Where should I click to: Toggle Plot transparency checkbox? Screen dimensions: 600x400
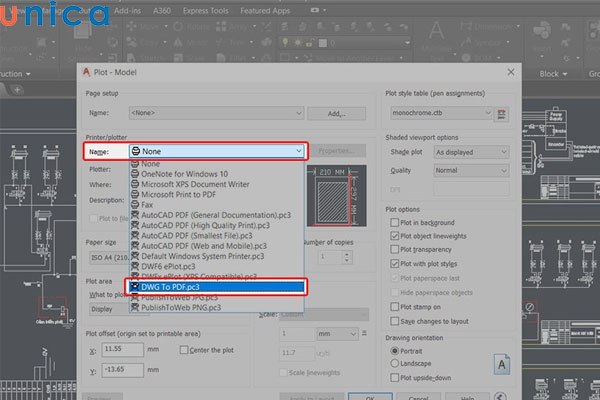coord(395,249)
